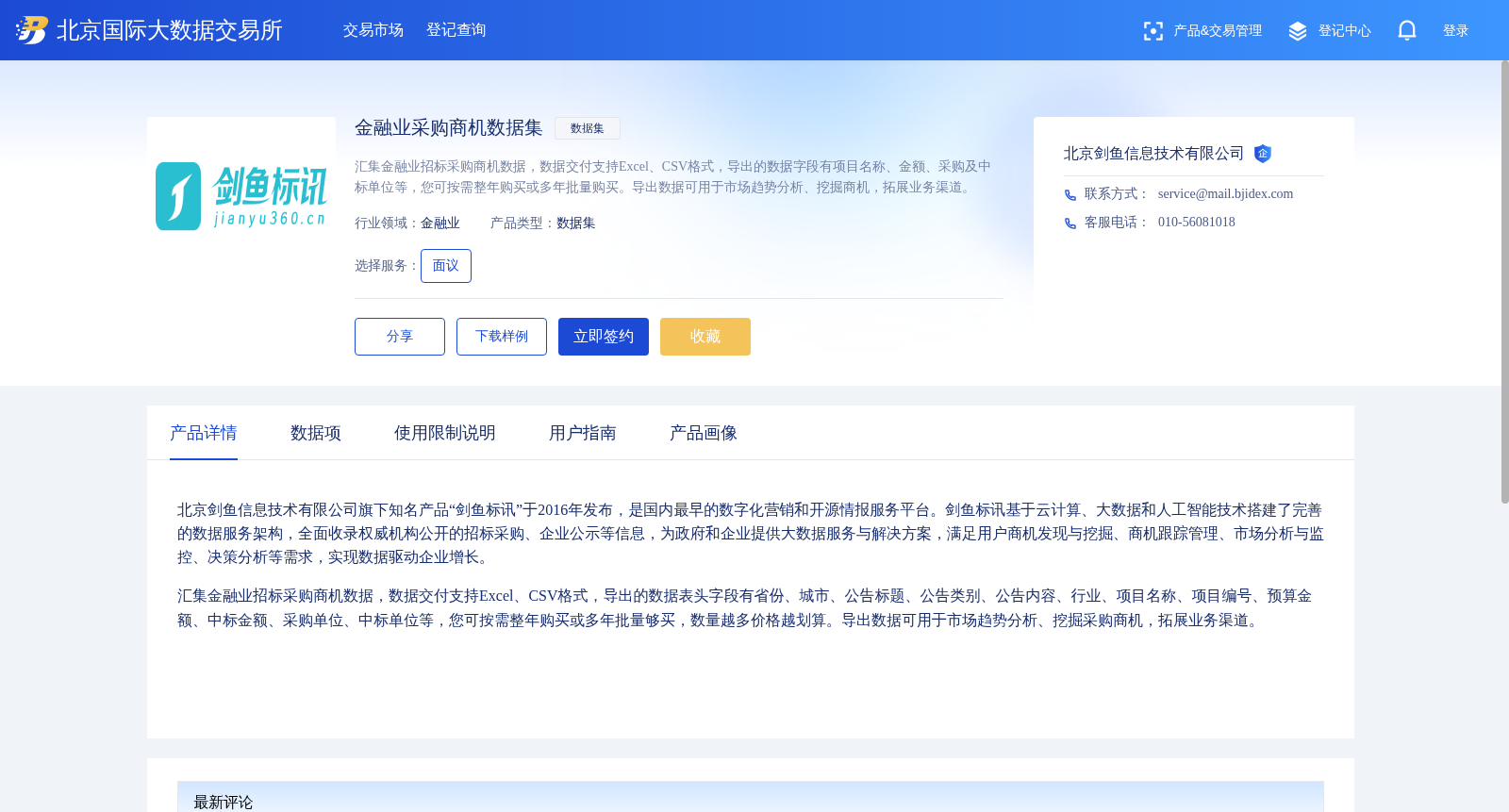Open 交易市场 in the top navigation
Image resolution: width=1509 pixels, height=812 pixels.
(x=373, y=30)
